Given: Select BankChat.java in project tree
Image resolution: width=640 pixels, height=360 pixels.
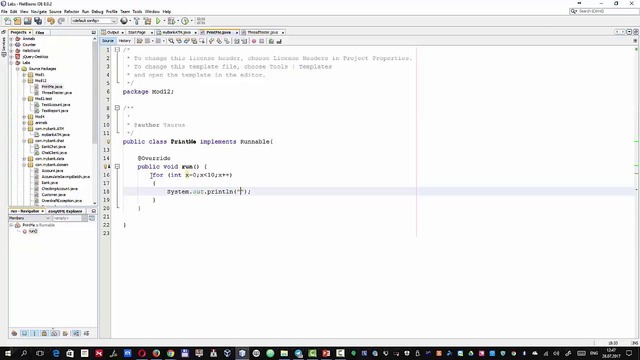Looking at the screenshot, I should 53,147.
